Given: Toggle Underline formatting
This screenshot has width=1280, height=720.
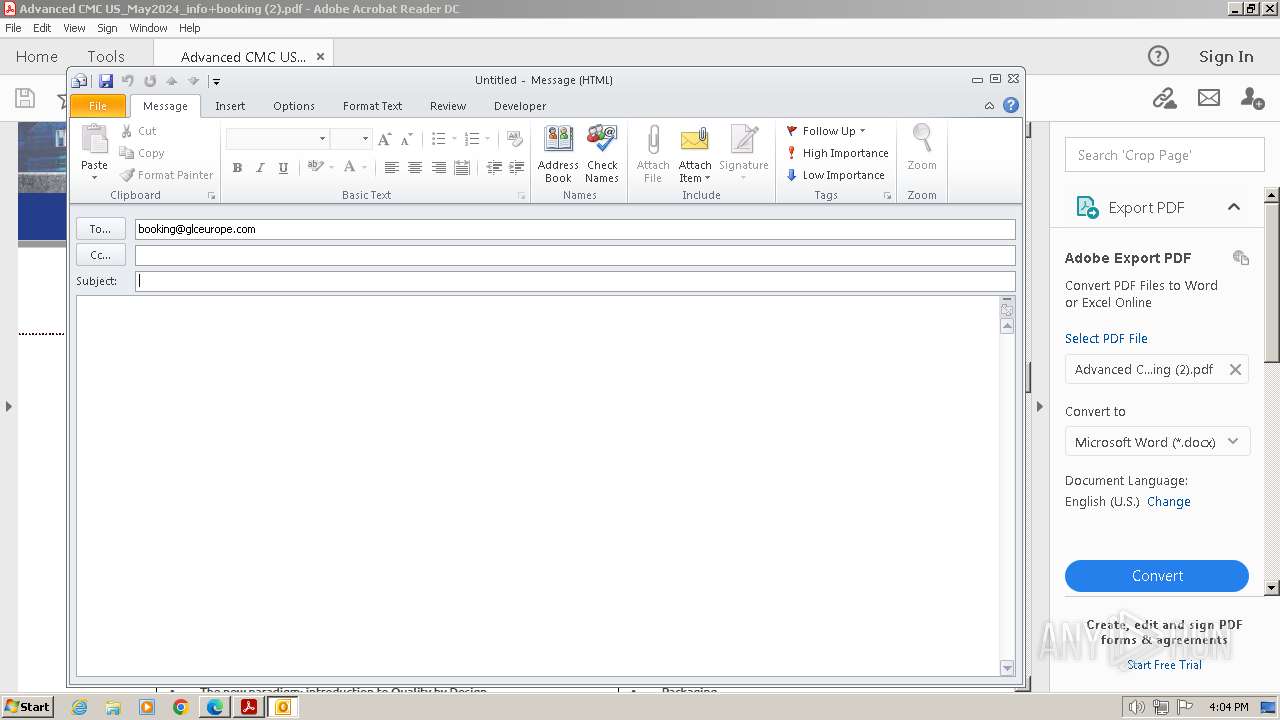Looking at the screenshot, I should tap(283, 168).
